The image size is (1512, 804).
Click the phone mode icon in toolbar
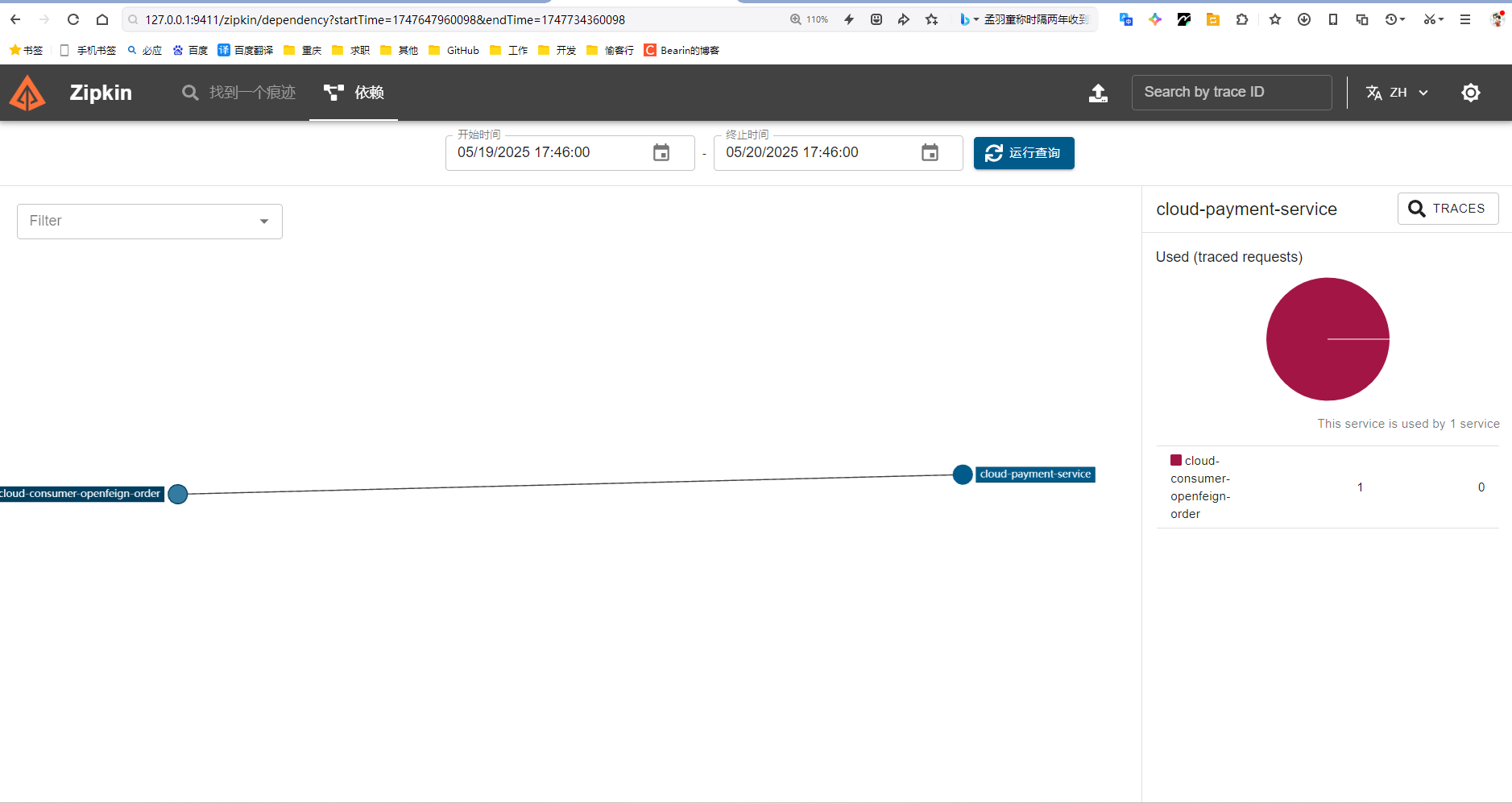(x=1333, y=19)
